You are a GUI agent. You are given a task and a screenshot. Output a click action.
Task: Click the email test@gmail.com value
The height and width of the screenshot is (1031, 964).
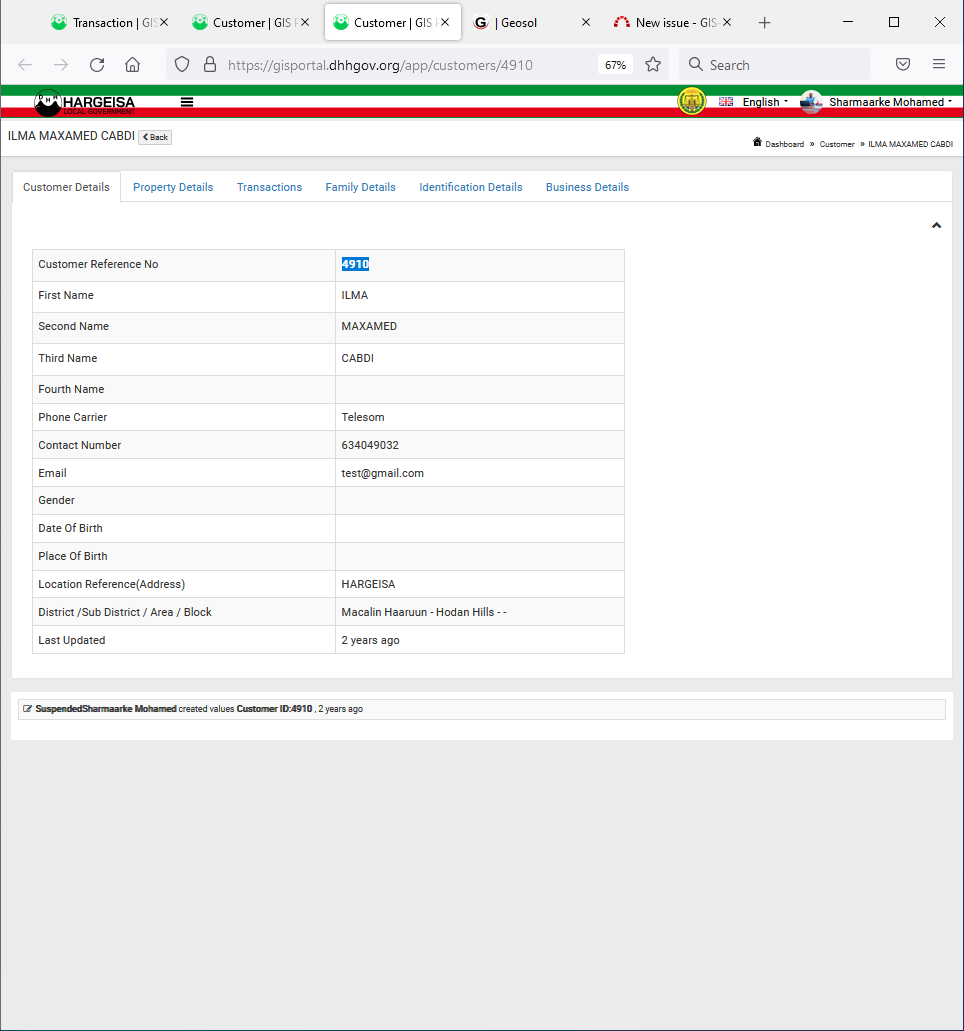tap(383, 473)
